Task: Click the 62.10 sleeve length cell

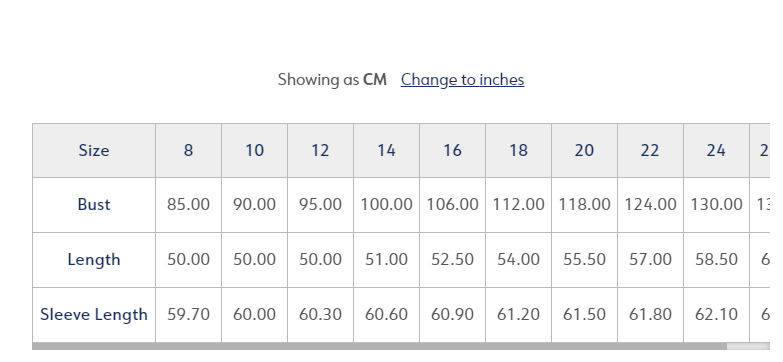Action: pyautogui.click(x=716, y=315)
